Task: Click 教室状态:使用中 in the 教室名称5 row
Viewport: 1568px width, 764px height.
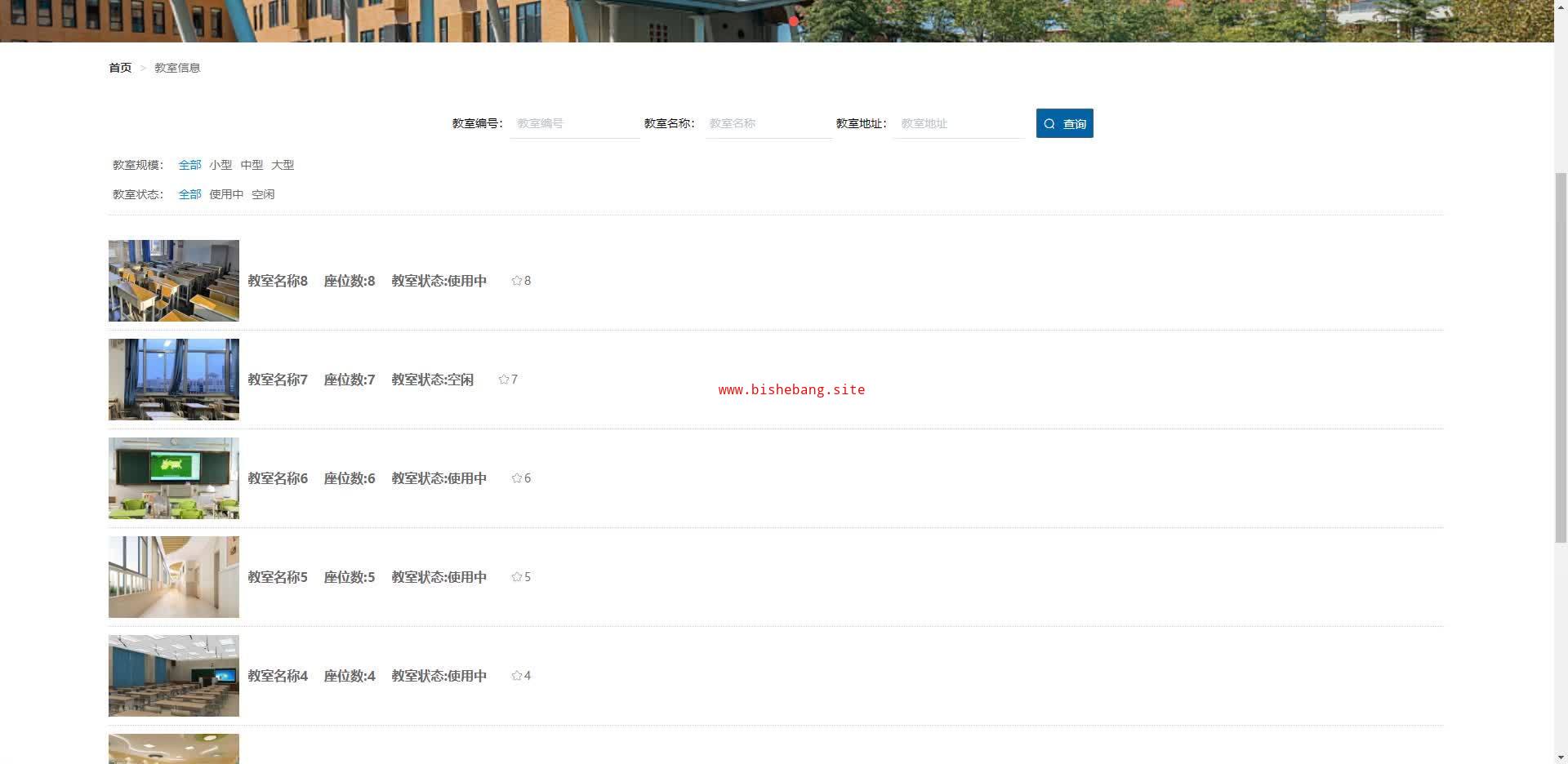Action: click(x=439, y=577)
